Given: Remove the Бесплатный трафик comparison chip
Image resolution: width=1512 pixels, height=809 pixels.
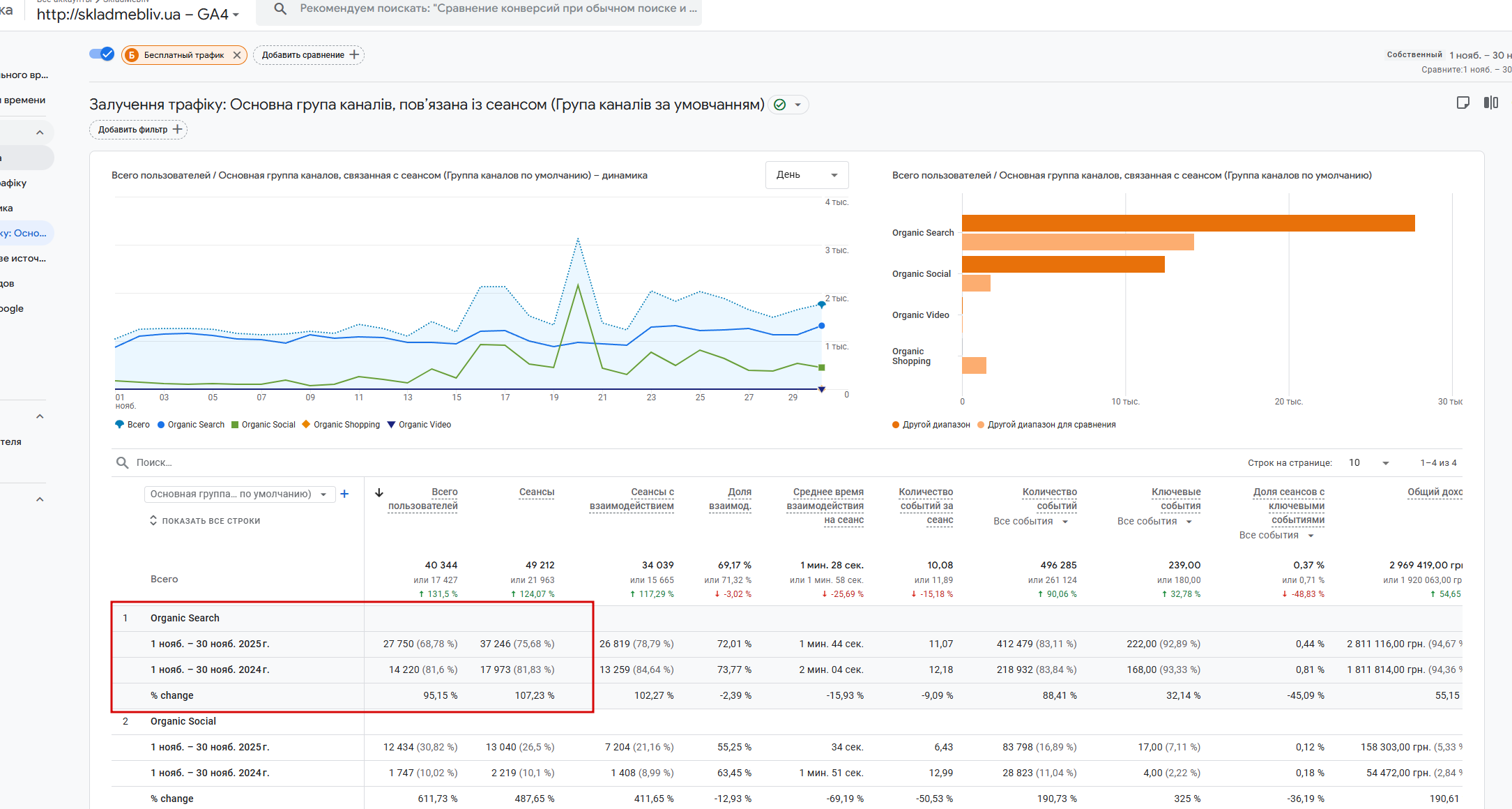Looking at the screenshot, I should click(237, 55).
